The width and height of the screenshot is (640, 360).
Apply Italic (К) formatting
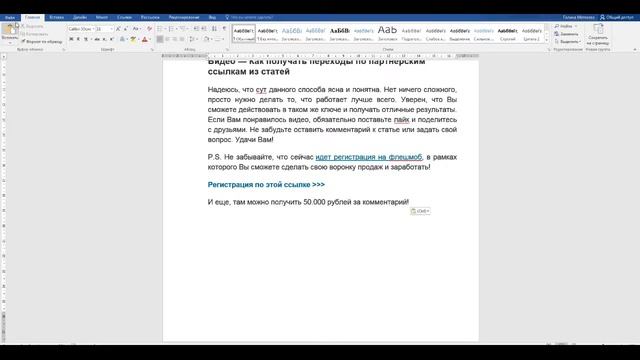click(x=78, y=39)
